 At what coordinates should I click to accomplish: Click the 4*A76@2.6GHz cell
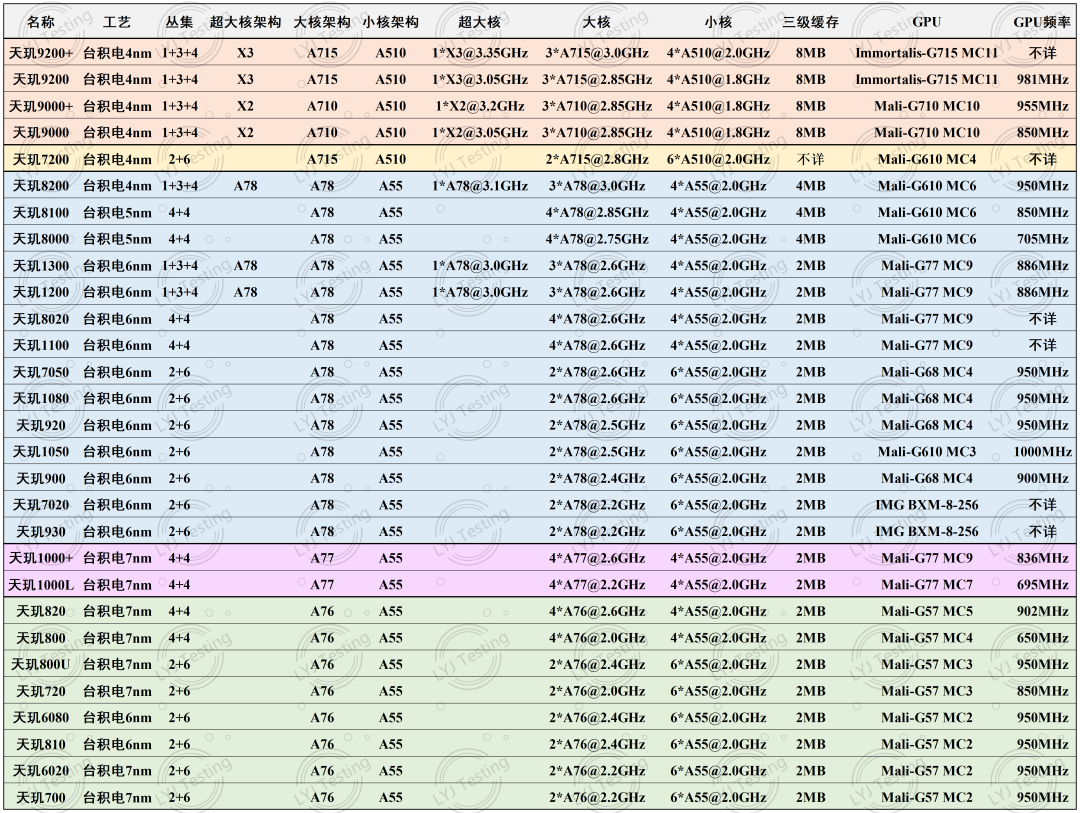(x=597, y=611)
